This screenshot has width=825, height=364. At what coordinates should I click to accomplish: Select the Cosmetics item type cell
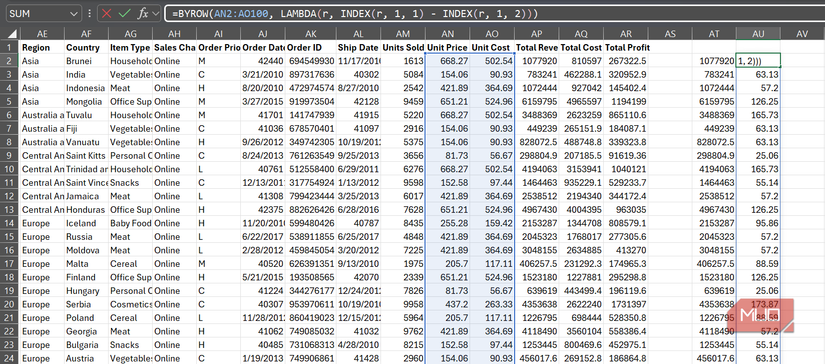point(130,304)
